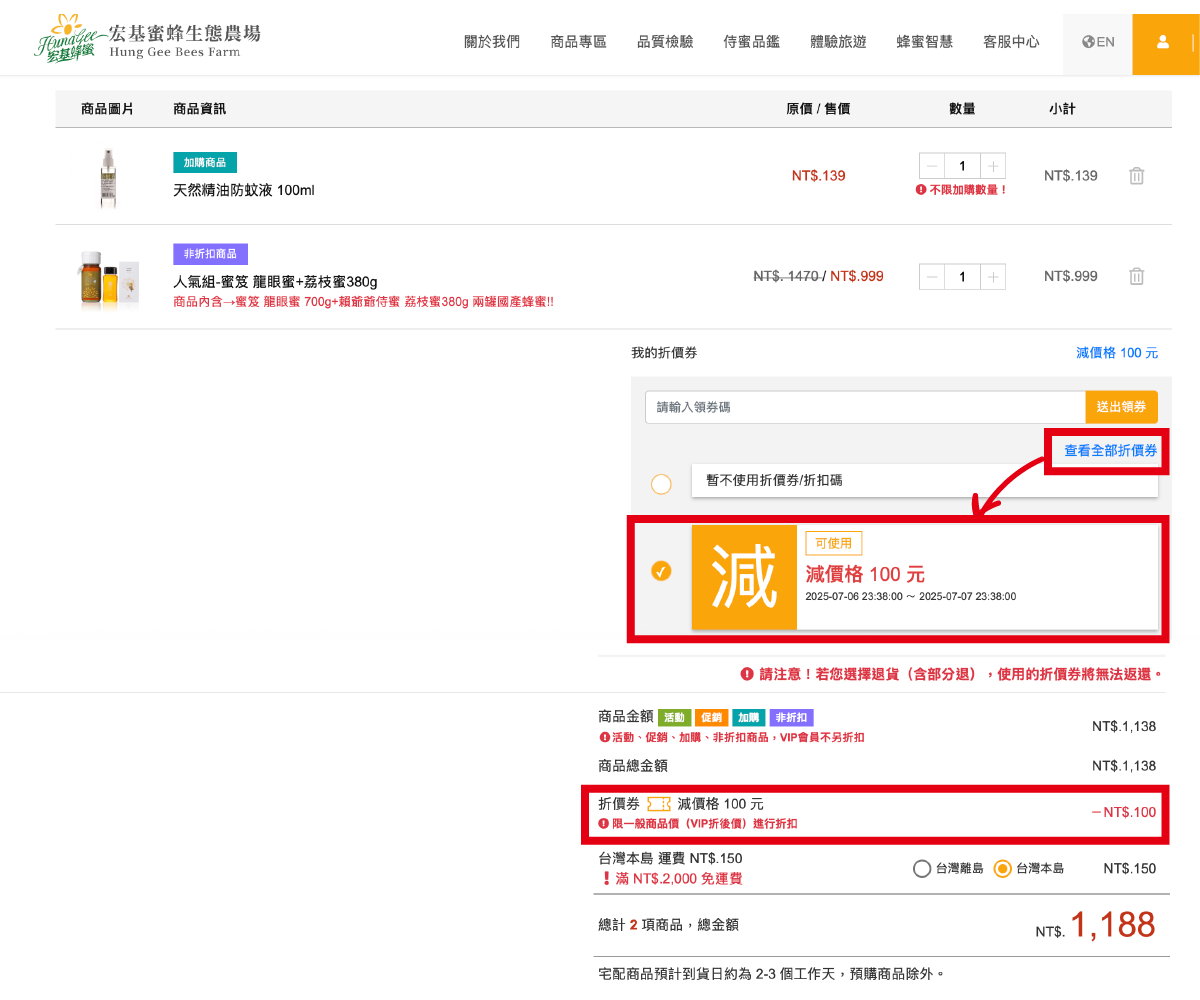Decrease the mosquito repellent quantity with minus
The height and width of the screenshot is (1000, 1200).
pos(932,166)
